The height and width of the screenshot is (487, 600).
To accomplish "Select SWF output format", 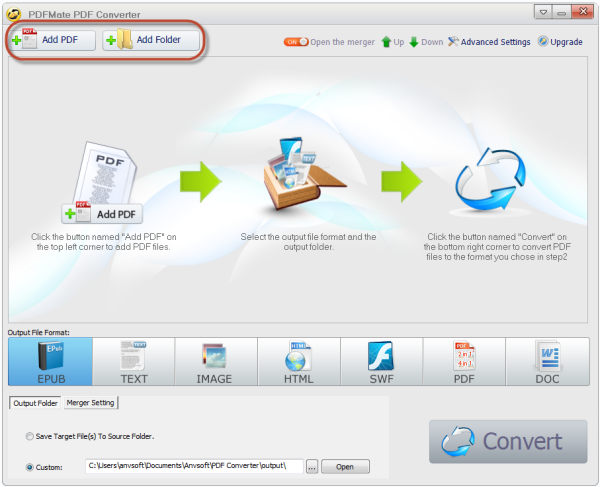I will 382,362.
